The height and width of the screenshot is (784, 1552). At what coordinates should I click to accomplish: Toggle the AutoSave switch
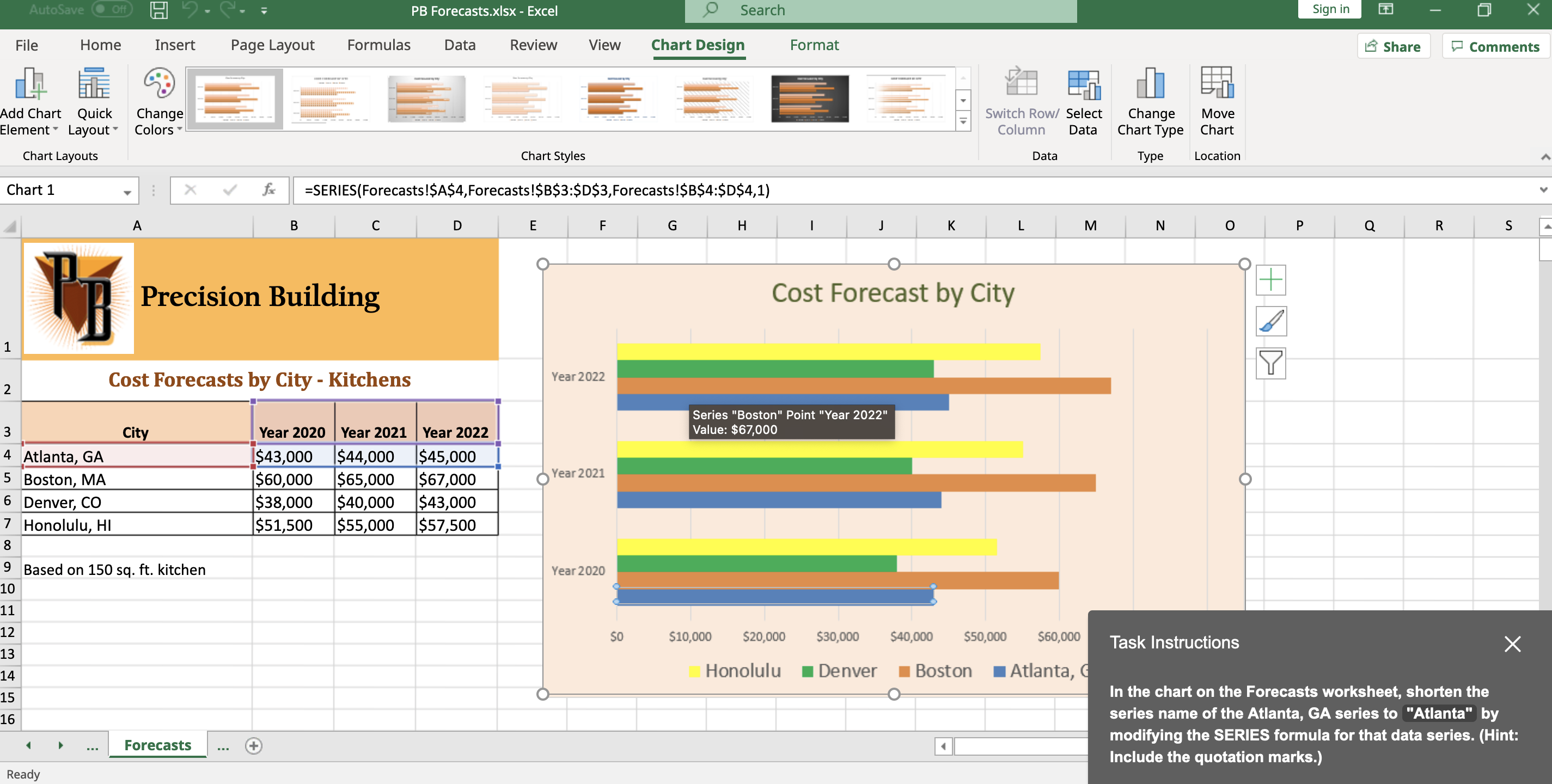coord(113,10)
